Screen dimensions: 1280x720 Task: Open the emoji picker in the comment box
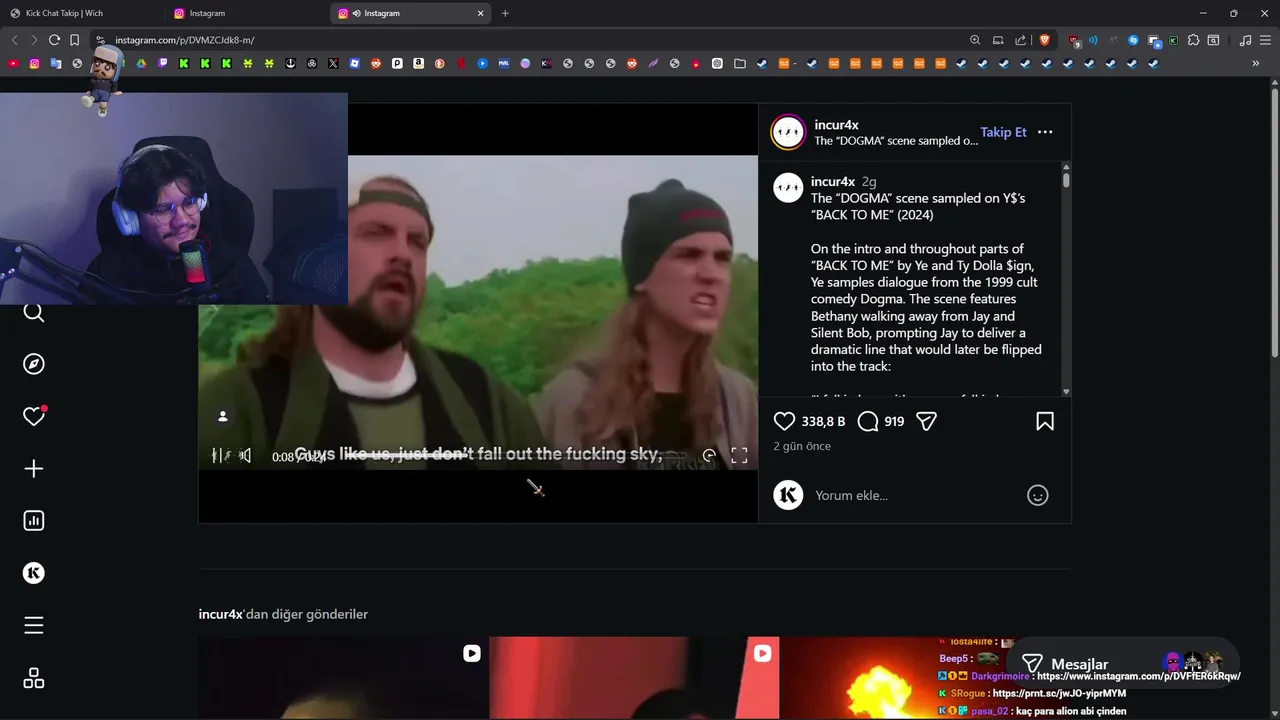point(1038,495)
